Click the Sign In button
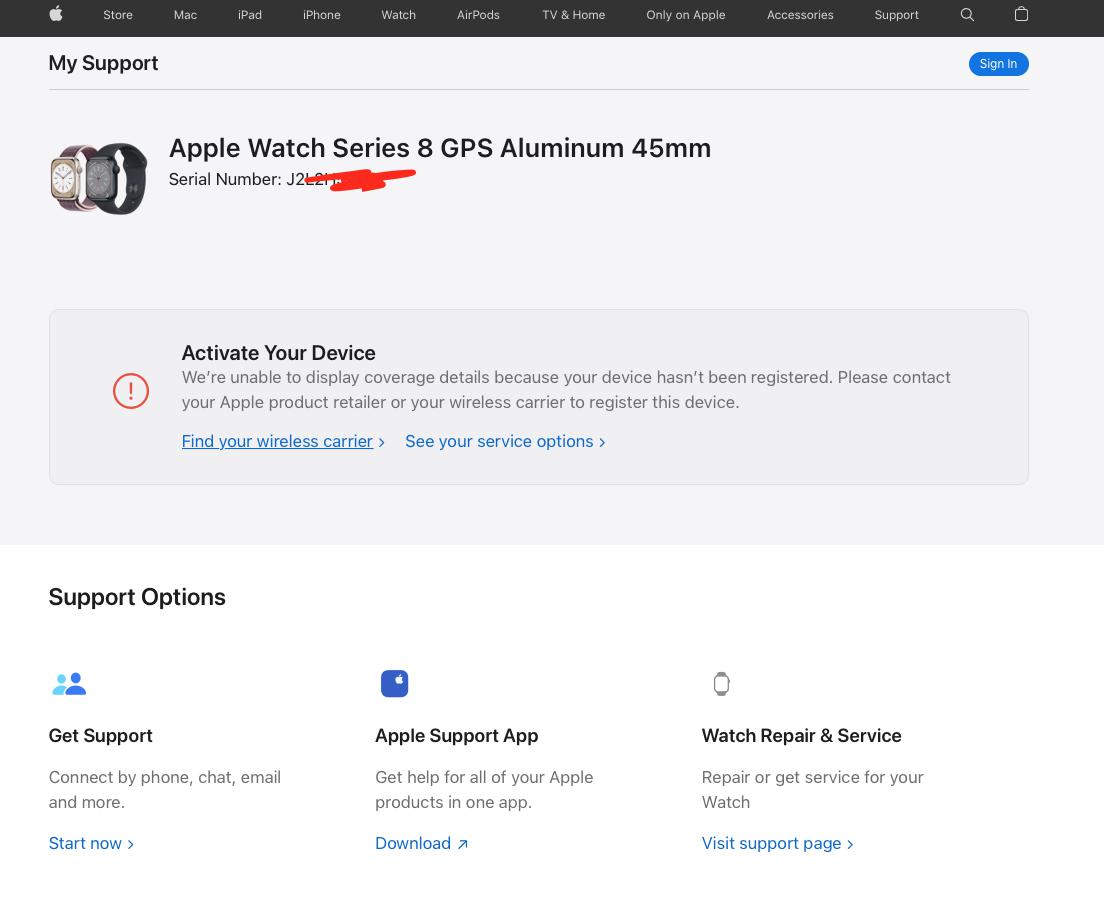Image resolution: width=1104 pixels, height=897 pixels. point(998,64)
